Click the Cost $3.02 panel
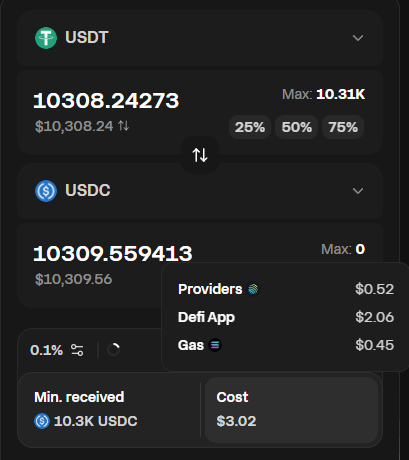 pos(292,410)
